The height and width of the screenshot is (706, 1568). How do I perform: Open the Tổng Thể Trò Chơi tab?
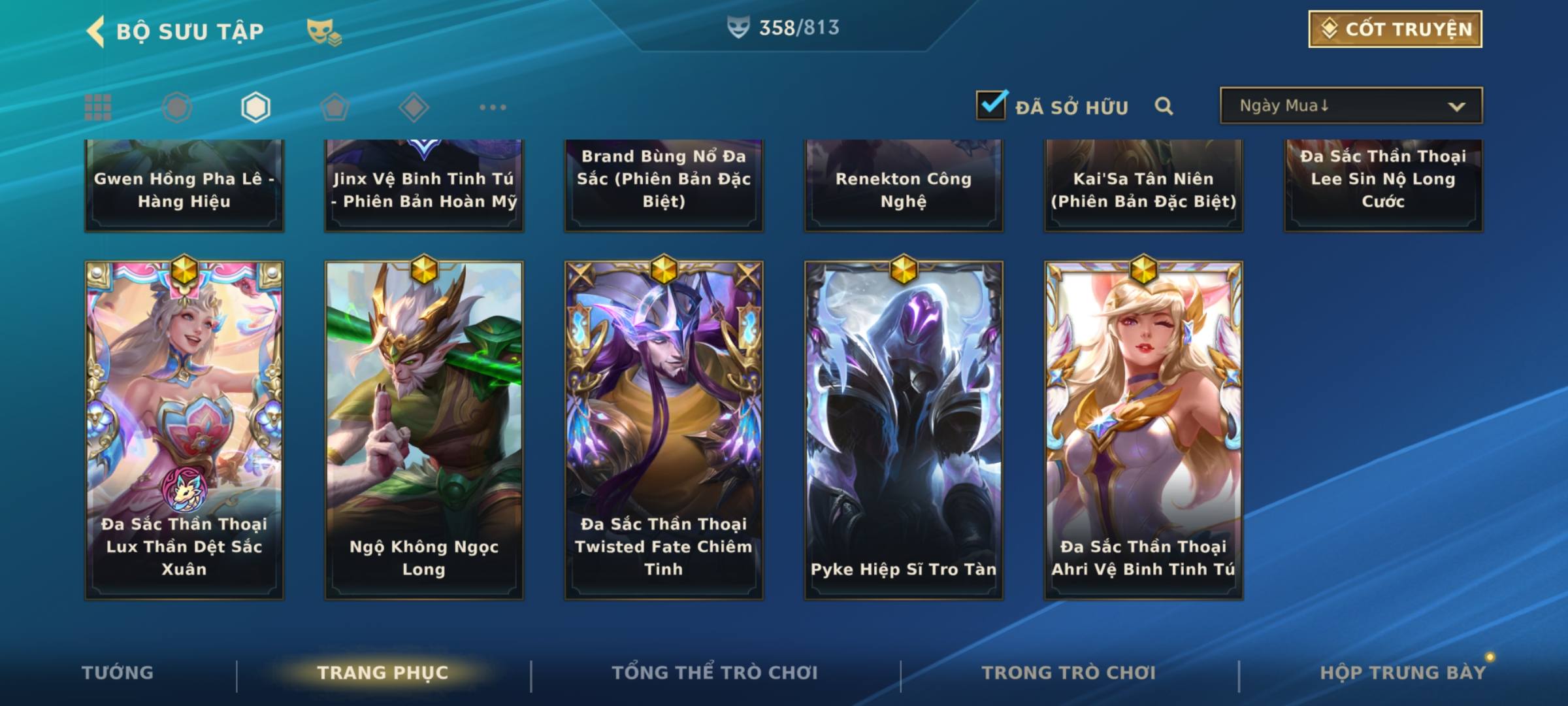click(x=715, y=672)
